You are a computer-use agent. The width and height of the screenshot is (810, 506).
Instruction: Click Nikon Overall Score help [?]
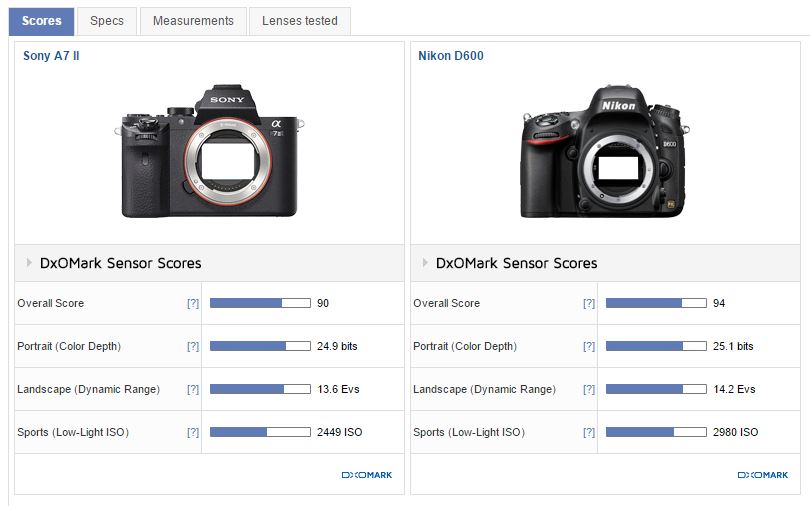tap(589, 304)
